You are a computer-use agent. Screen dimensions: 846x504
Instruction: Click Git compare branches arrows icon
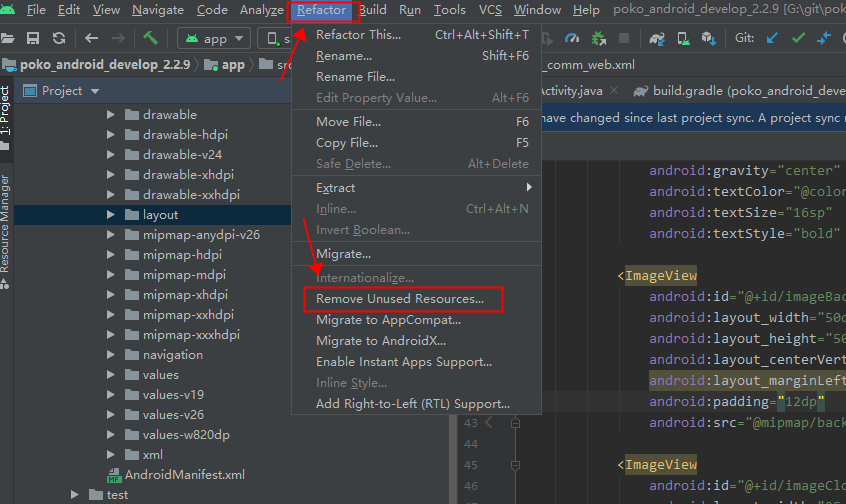(824, 38)
